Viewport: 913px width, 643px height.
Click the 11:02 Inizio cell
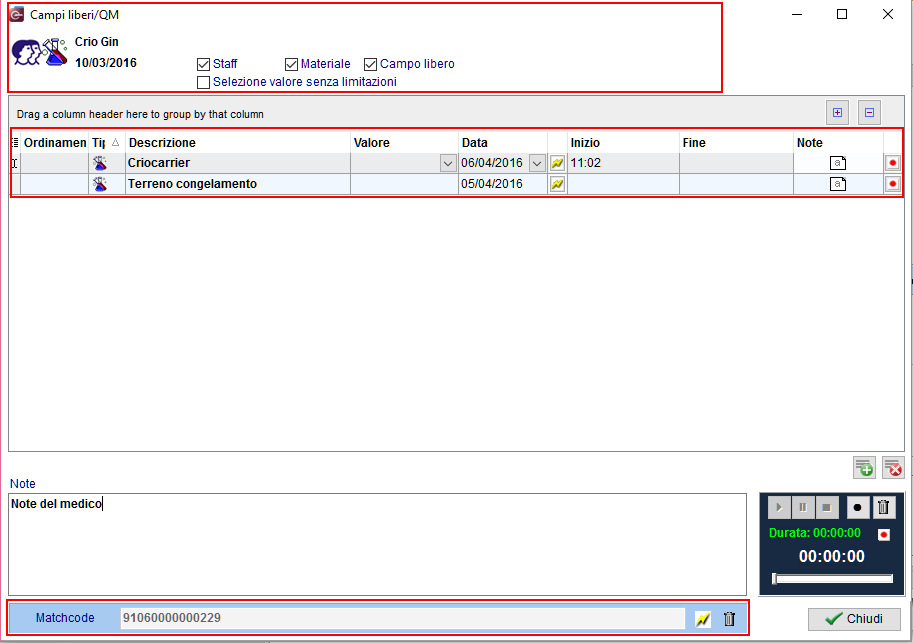pos(623,163)
